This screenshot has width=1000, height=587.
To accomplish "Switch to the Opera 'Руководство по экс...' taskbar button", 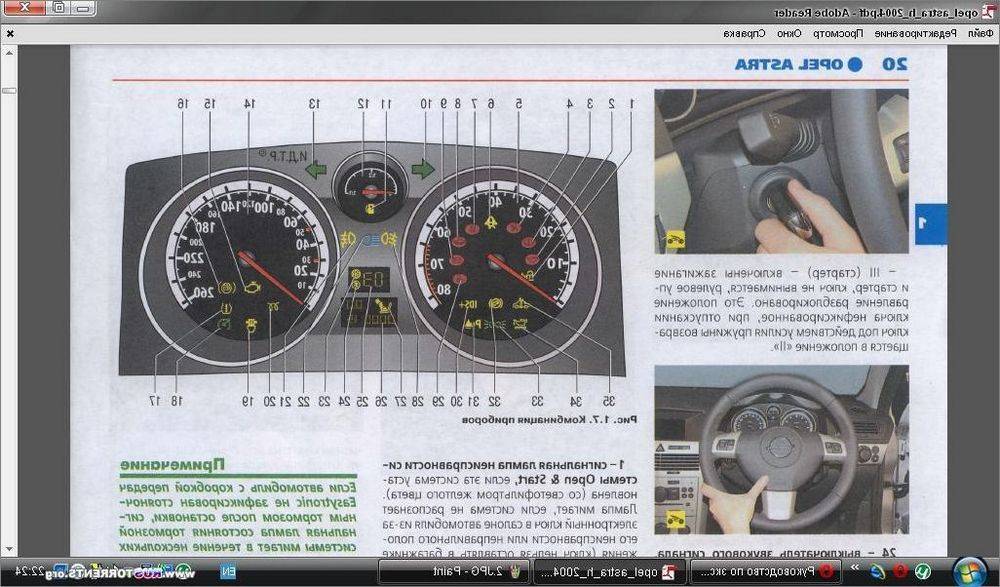I will point(766,571).
